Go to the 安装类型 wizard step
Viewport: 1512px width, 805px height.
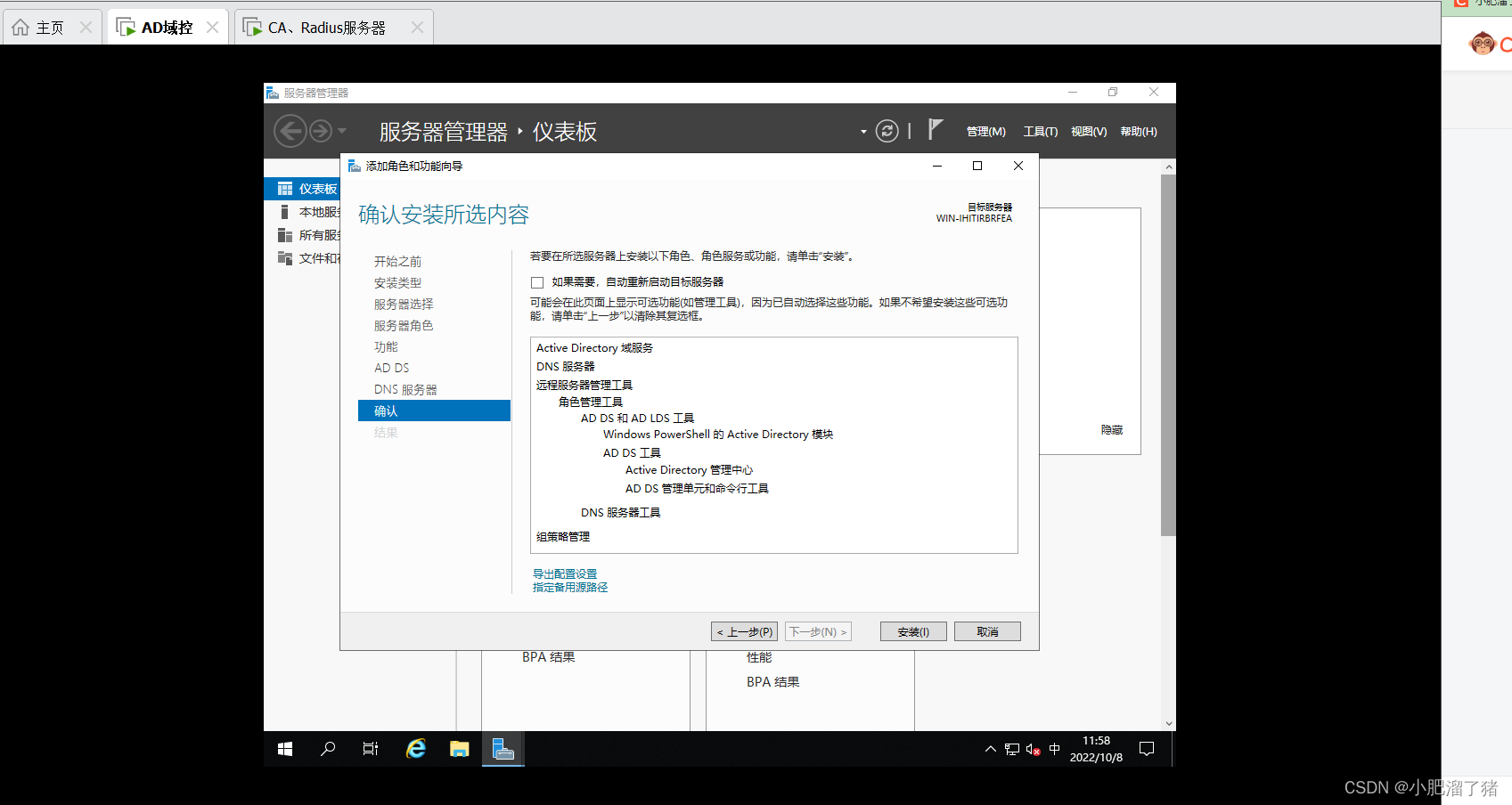coord(397,282)
